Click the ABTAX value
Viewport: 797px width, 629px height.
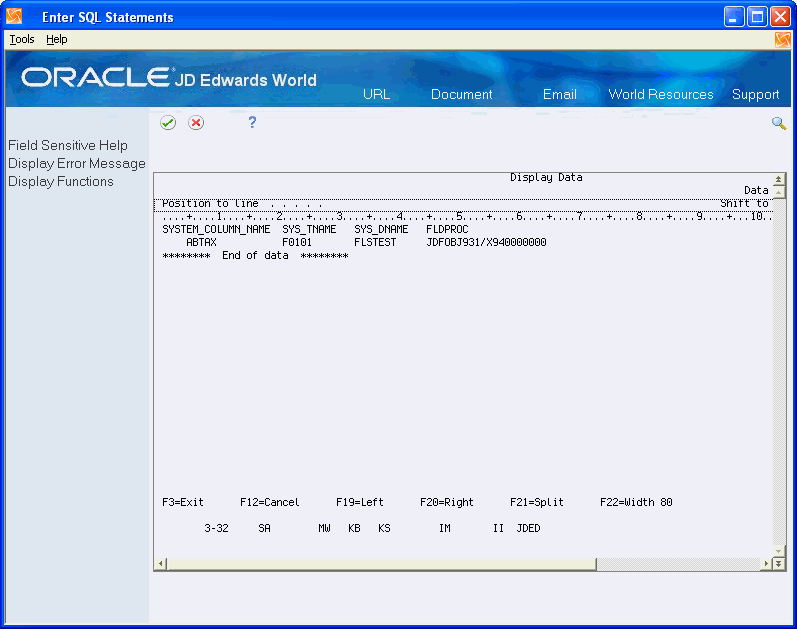(201, 243)
